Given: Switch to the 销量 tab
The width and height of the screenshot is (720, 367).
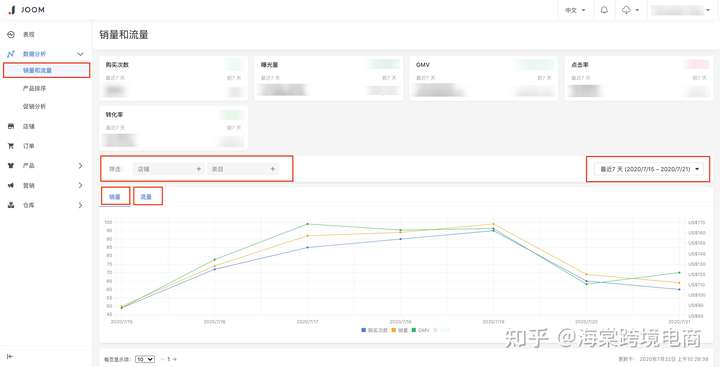Looking at the screenshot, I should 115,197.
